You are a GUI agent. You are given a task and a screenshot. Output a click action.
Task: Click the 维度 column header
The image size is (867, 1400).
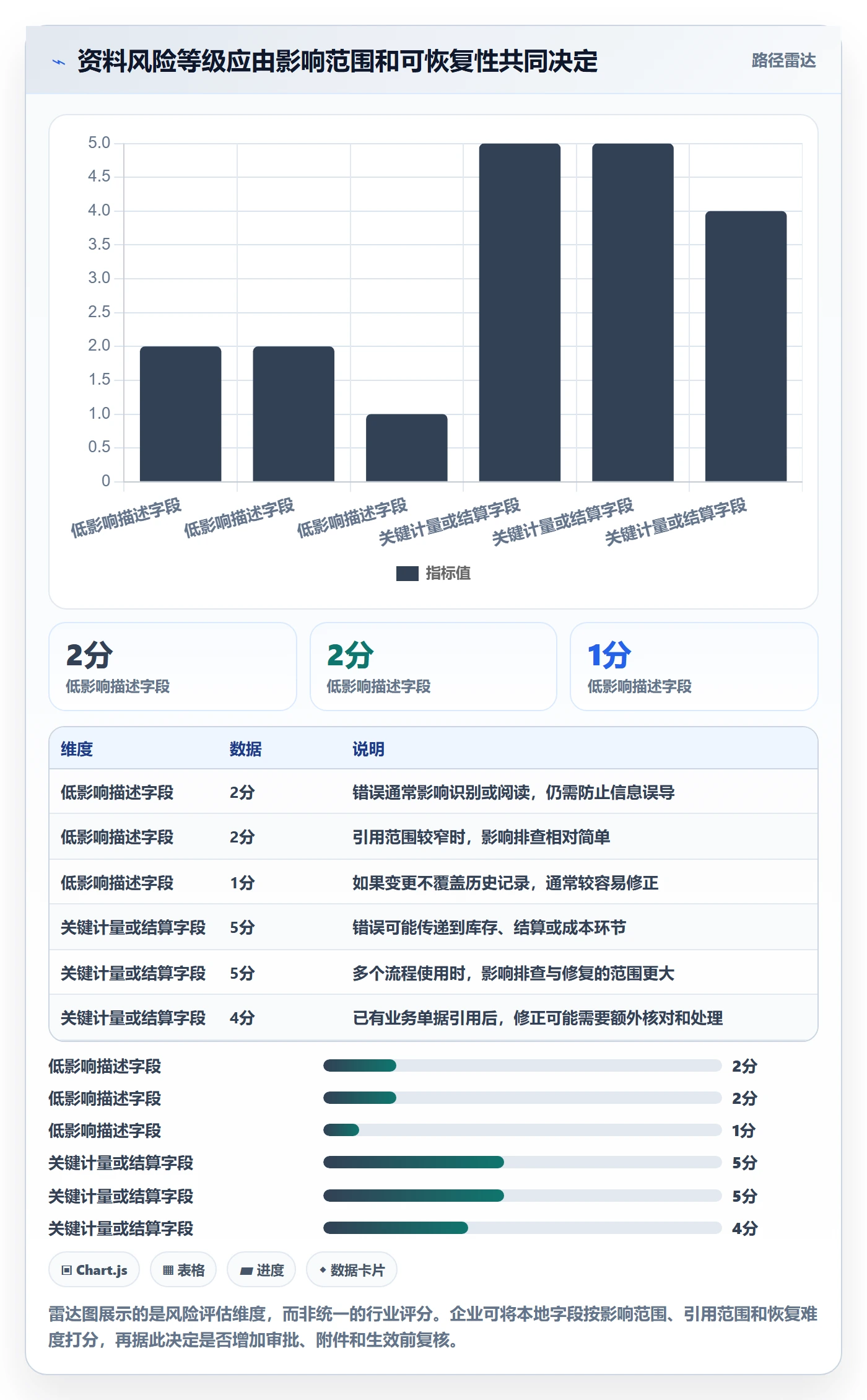(77, 749)
